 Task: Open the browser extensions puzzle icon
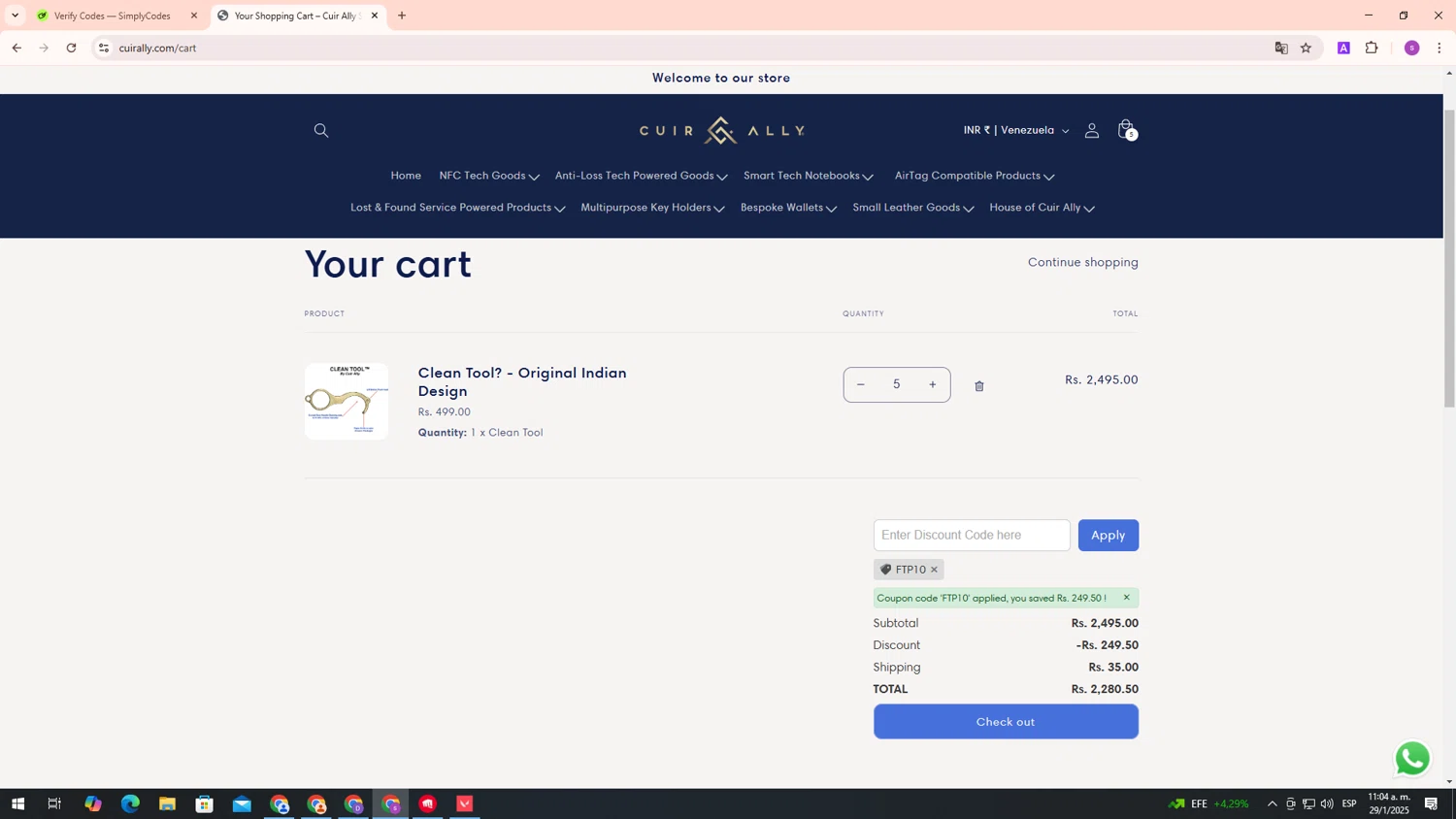coord(1372,48)
